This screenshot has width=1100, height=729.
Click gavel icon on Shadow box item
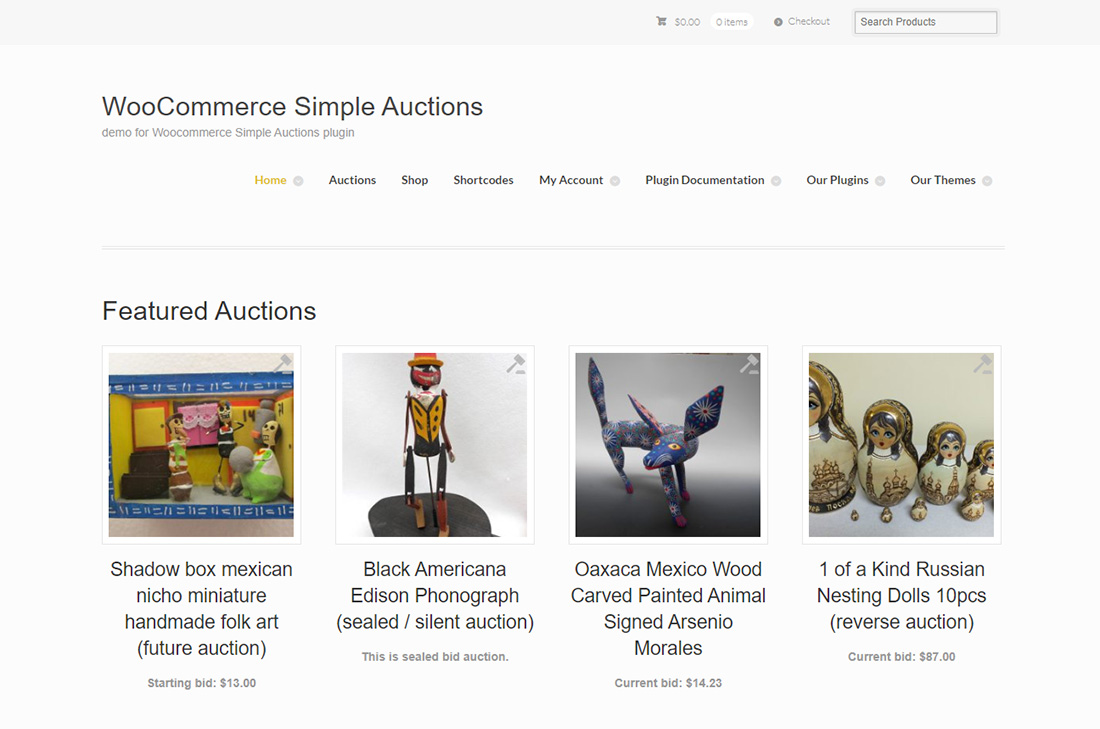283,364
